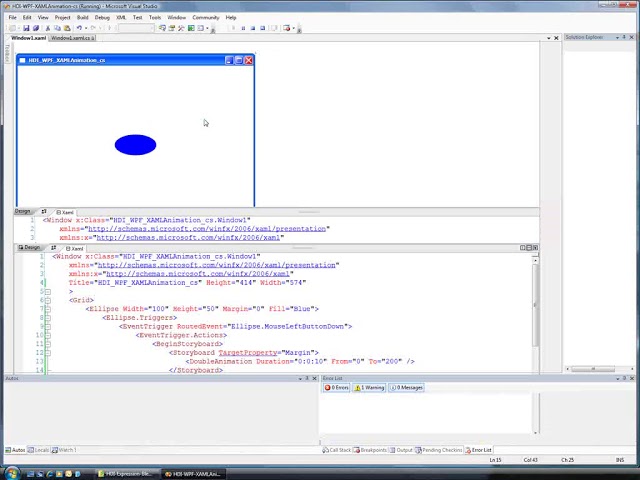Image resolution: width=640 pixels, height=480 pixels.
Task: Open Solution Explorer via toolbar icon
Action: pyautogui.click(x=162, y=28)
